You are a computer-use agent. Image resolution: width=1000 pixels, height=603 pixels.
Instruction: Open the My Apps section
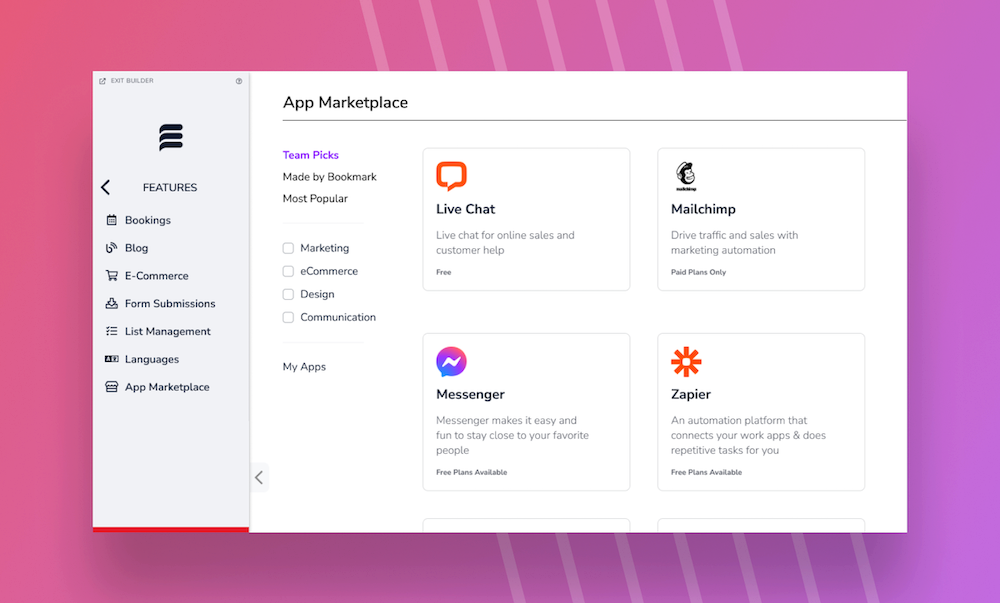pyautogui.click(x=304, y=367)
